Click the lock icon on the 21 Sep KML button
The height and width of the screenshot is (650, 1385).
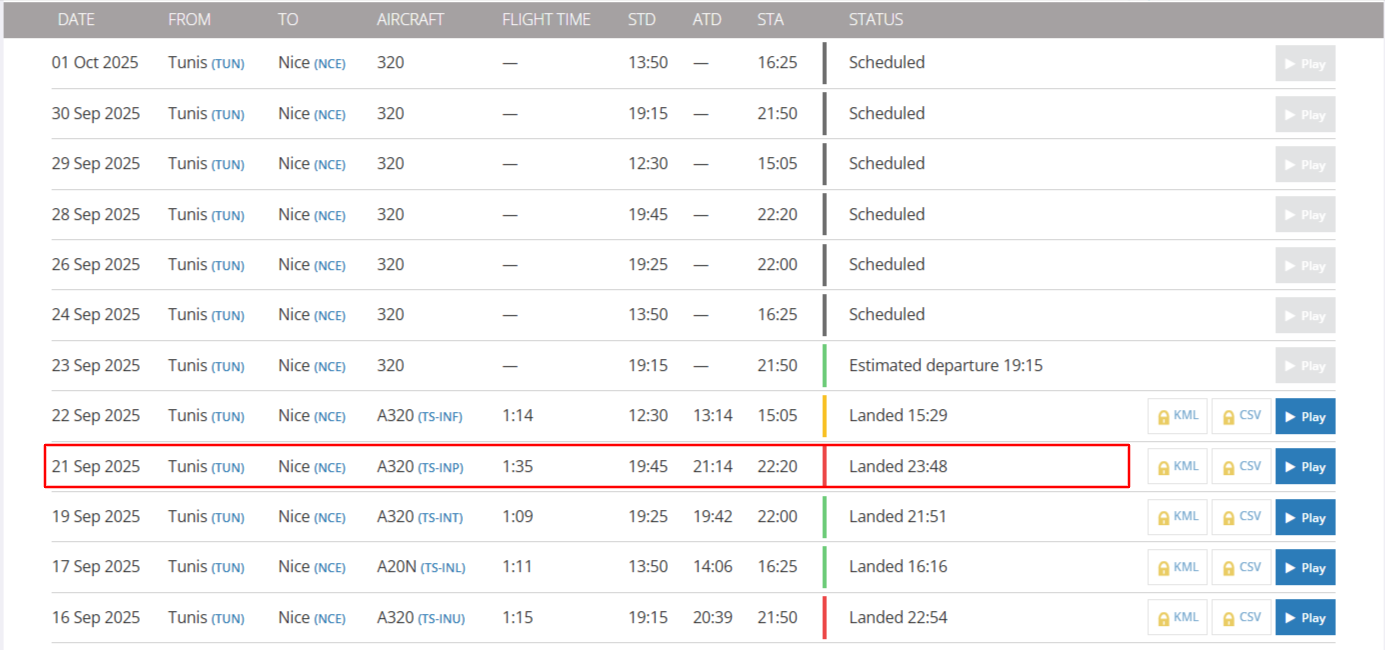tap(1162, 466)
